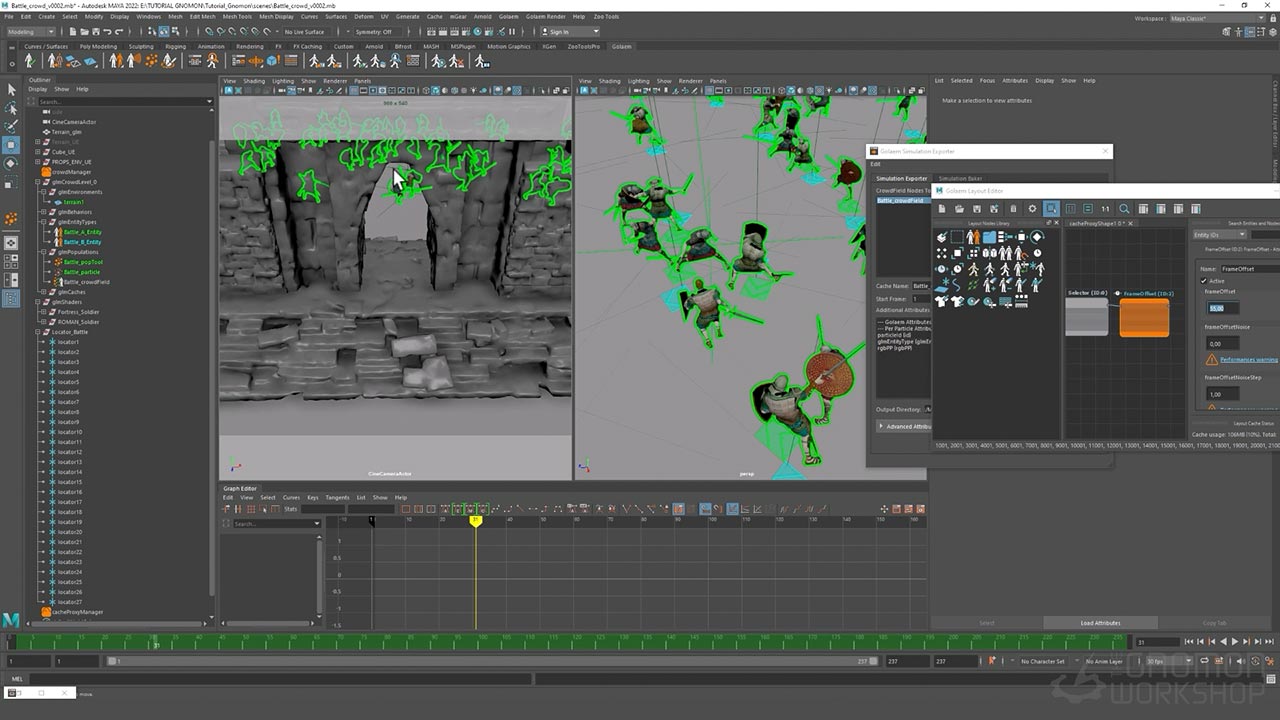Switch to the Simulation Baker tab
Viewport: 1280px width, 720px height.
tap(959, 178)
